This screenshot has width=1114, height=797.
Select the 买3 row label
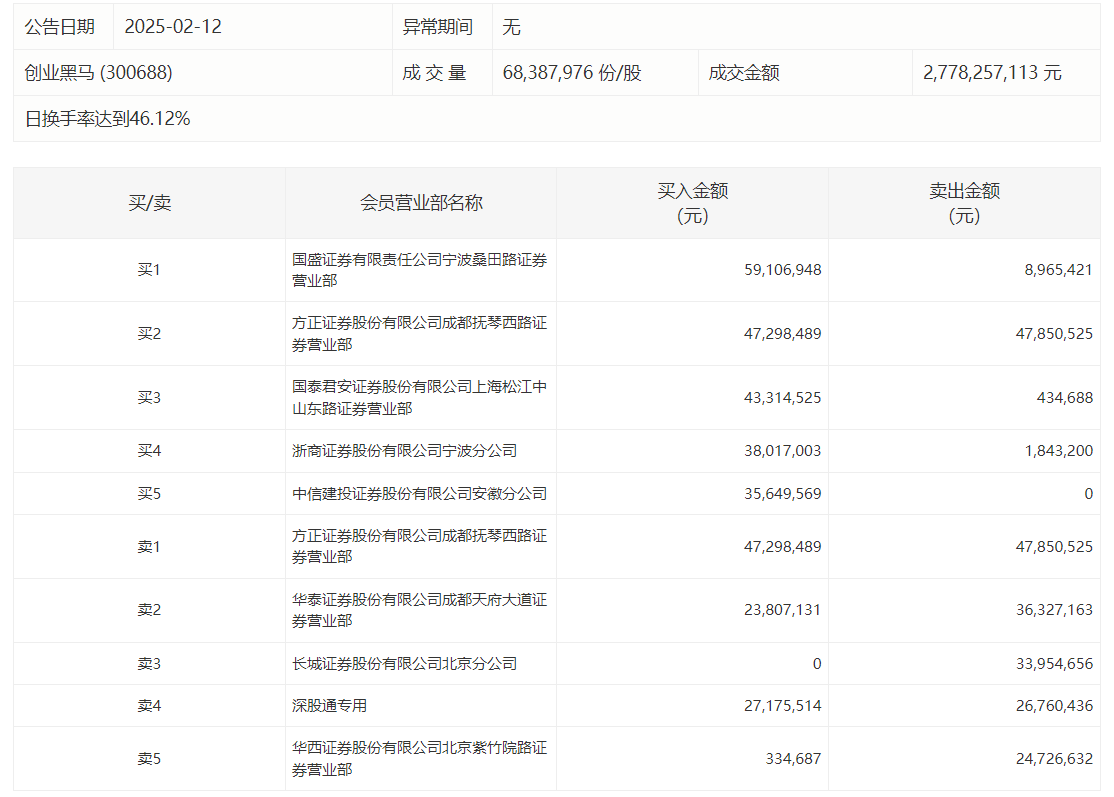[x=149, y=398]
